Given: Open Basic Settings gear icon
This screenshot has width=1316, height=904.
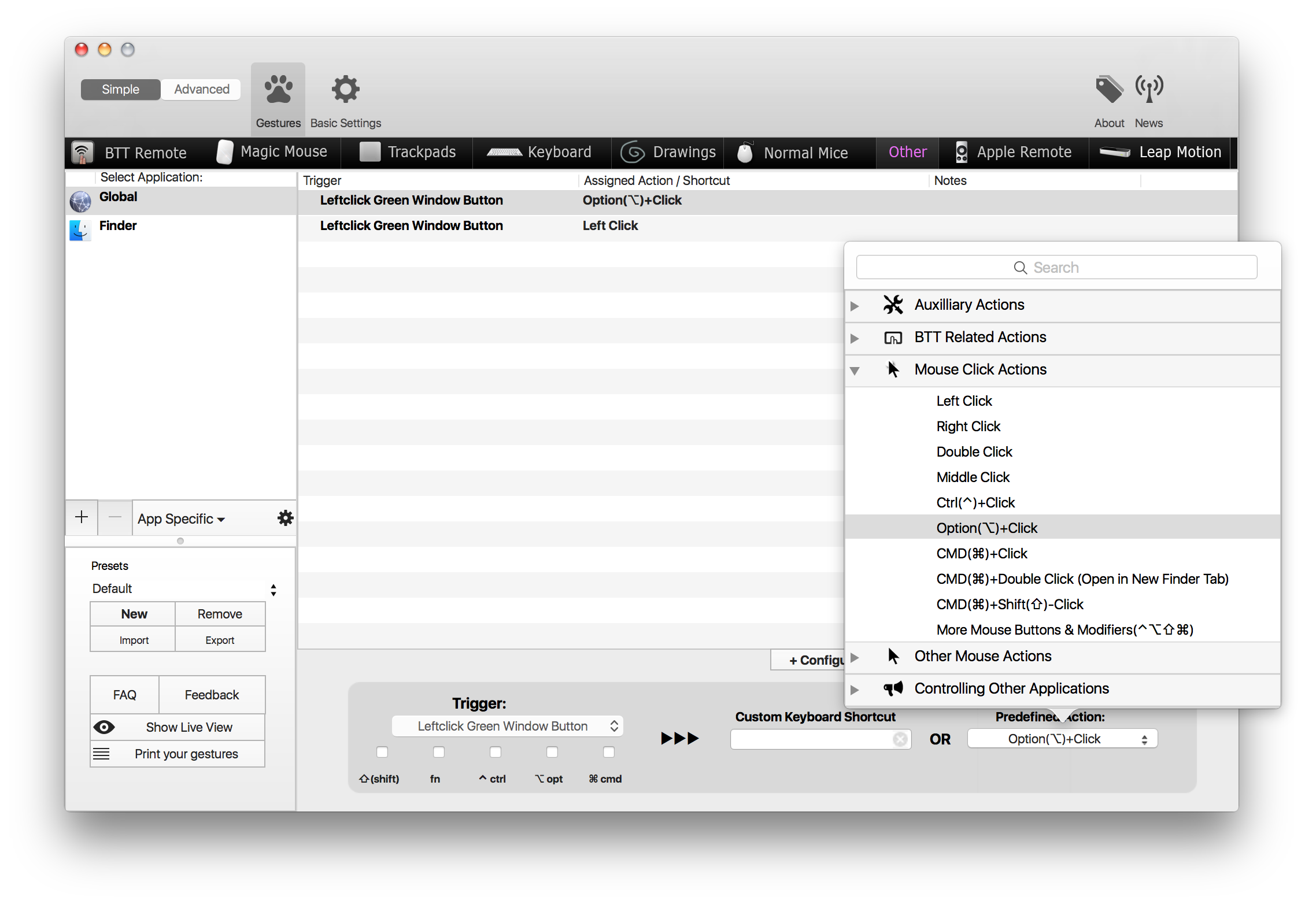Looking at the screenshot, I should (345, 90).
